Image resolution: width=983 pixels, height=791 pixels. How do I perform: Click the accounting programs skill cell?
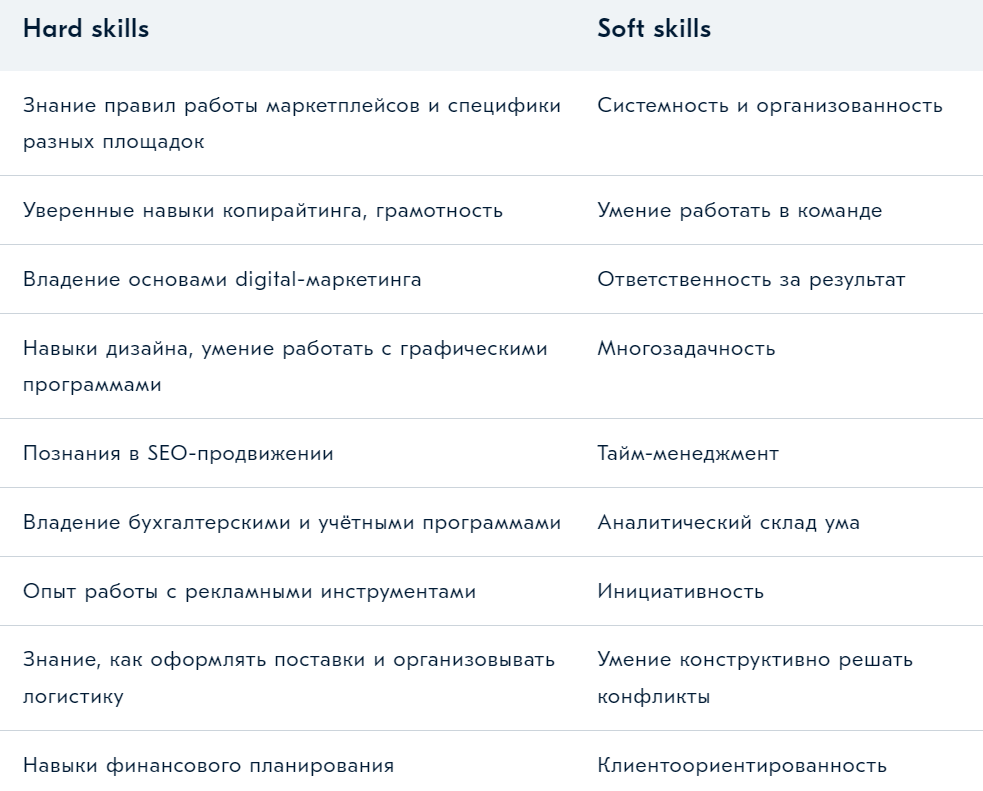point(291,522)
